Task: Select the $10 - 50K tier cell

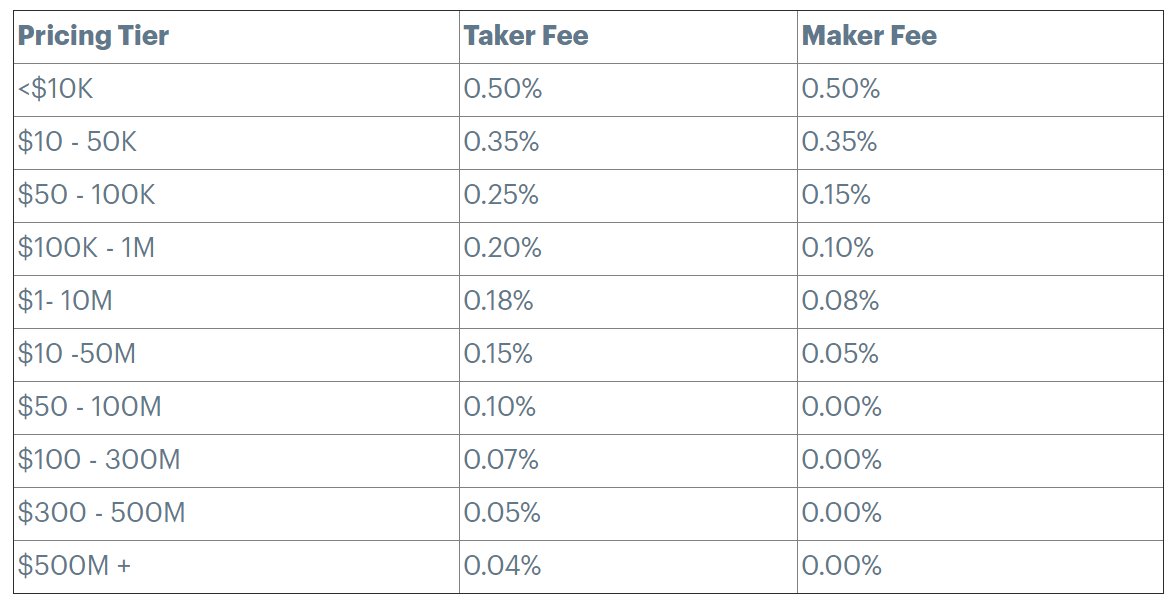Action: (x=77, y=142)
